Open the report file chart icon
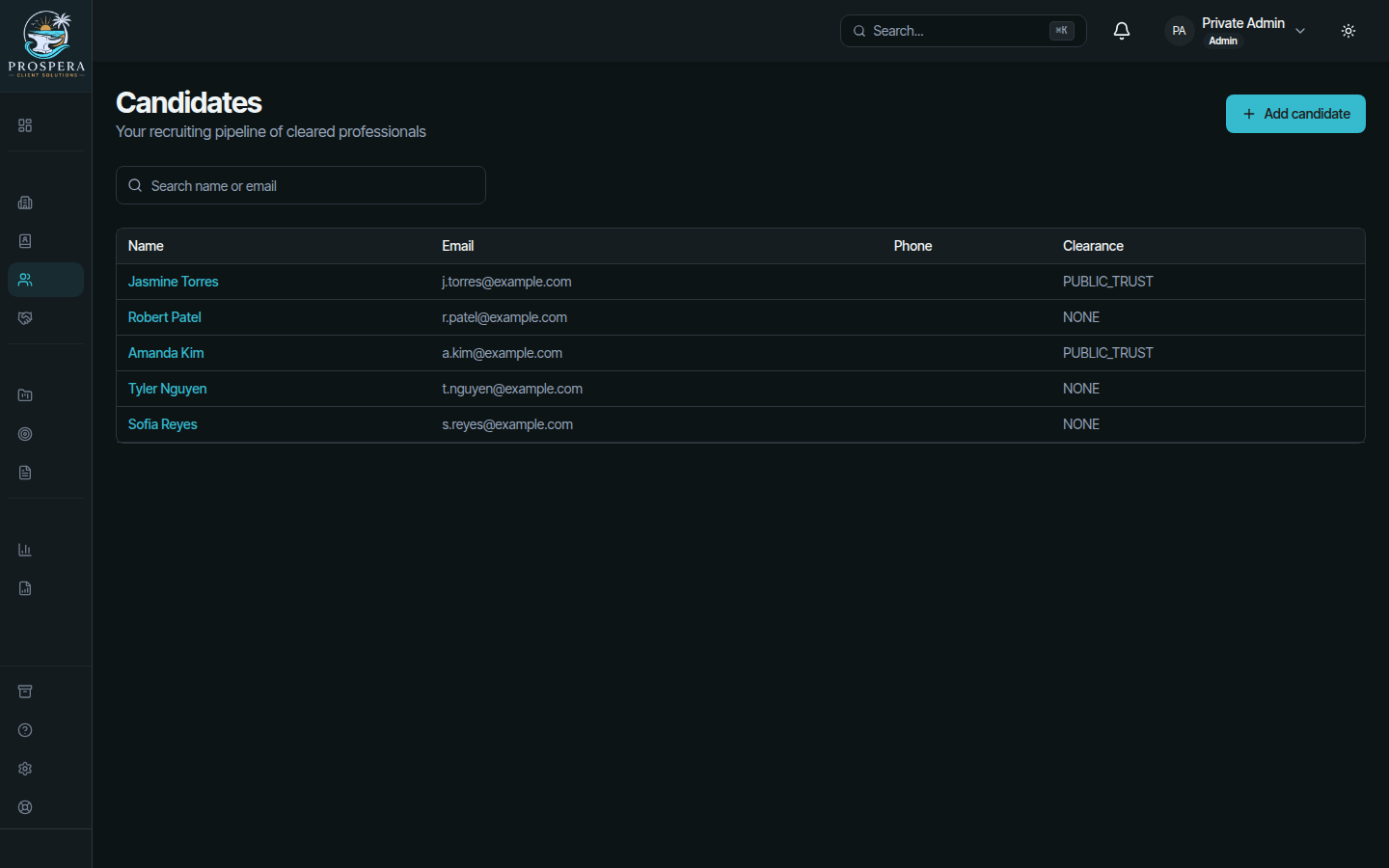 point(25,588)
